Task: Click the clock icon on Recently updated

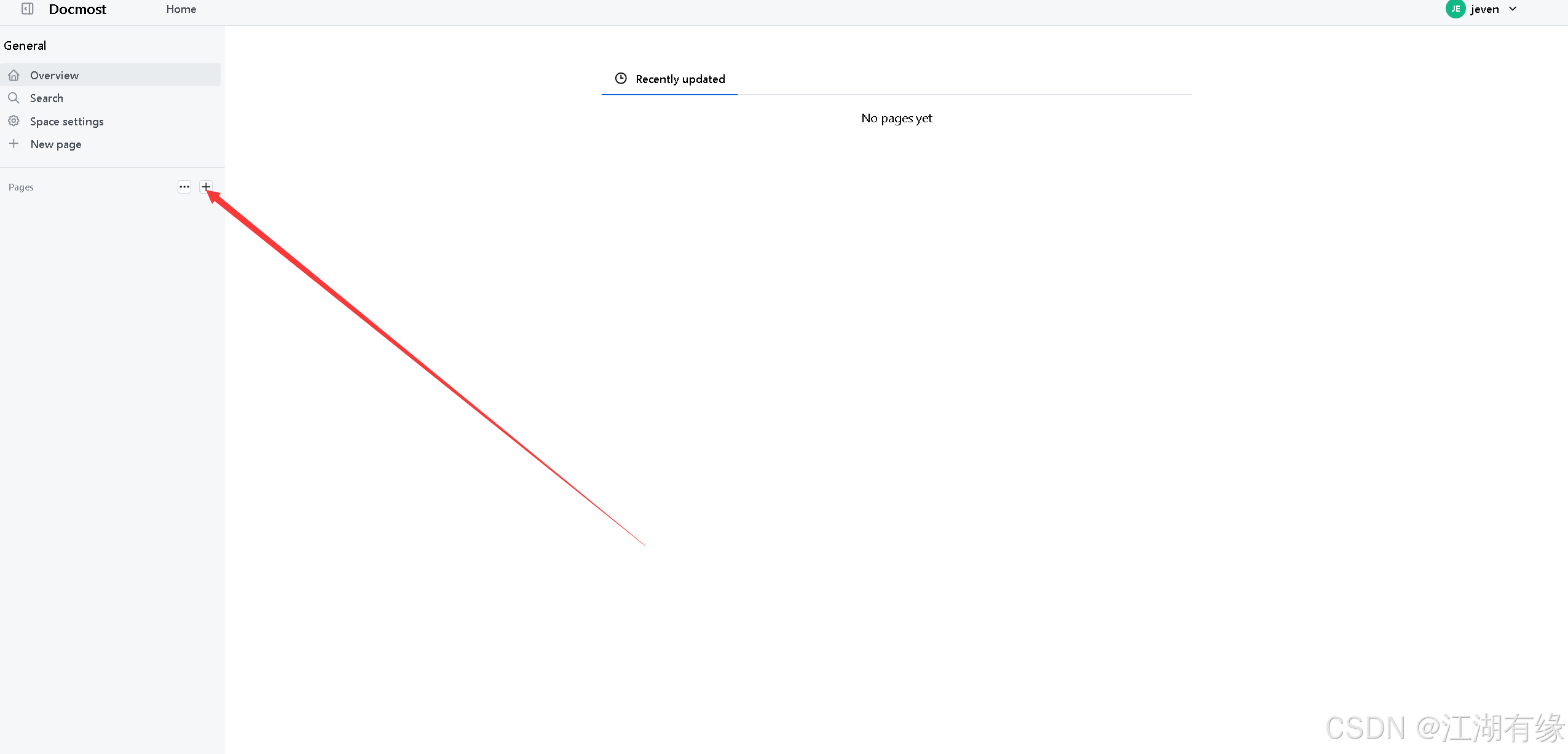Action: pyautogui.click(x=621, y=79)
